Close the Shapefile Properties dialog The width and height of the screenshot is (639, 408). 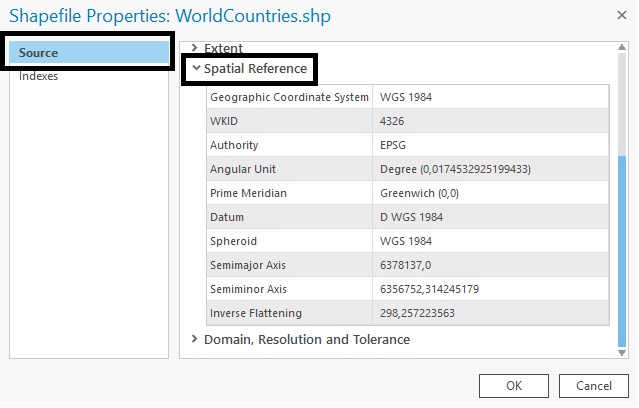(x=611, y=17)
